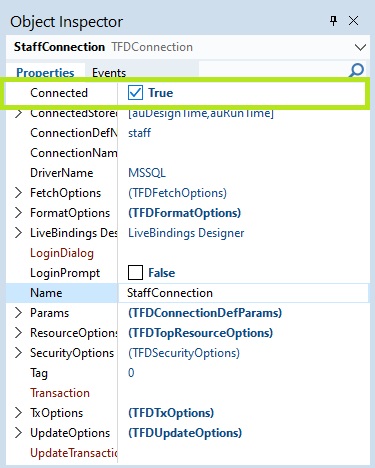
Task: Open the StaffConnection component dropdown
Action: tap(360, 47)
